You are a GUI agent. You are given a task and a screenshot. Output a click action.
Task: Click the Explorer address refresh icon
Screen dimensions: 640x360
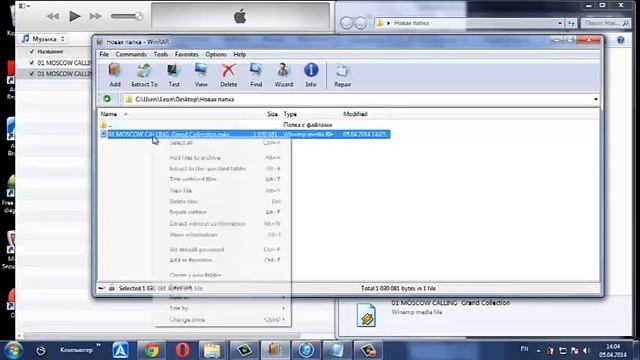[571, 23]
